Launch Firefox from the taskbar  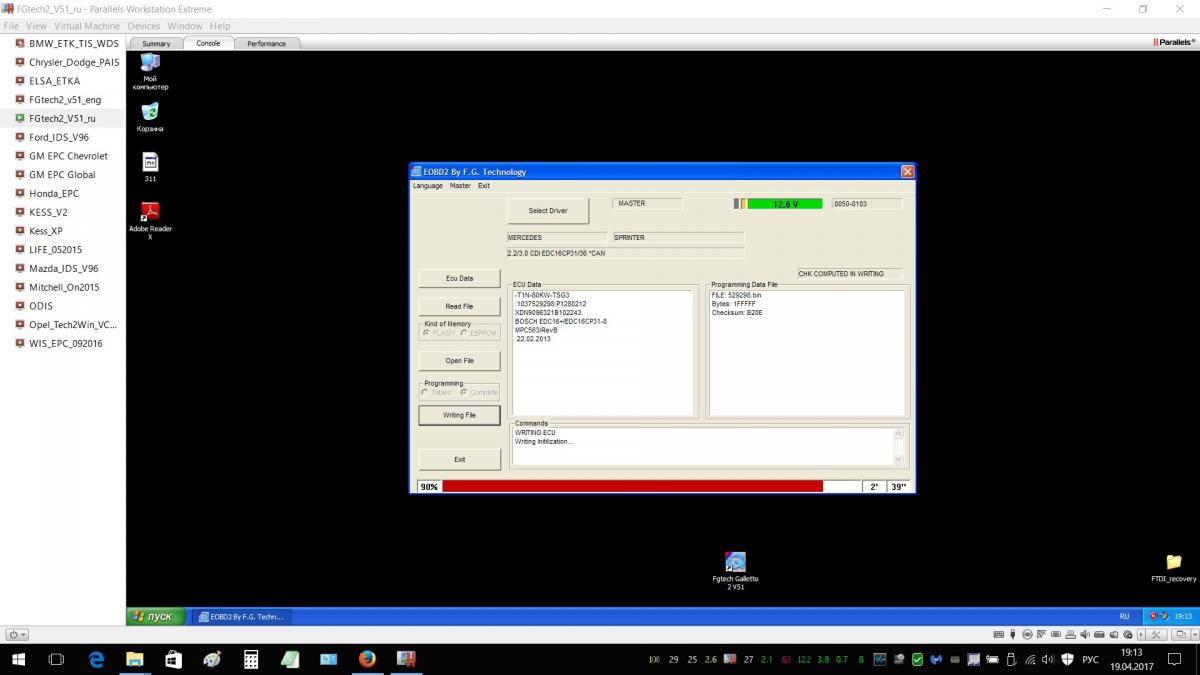pyautogui.click(x=367, y=659)
